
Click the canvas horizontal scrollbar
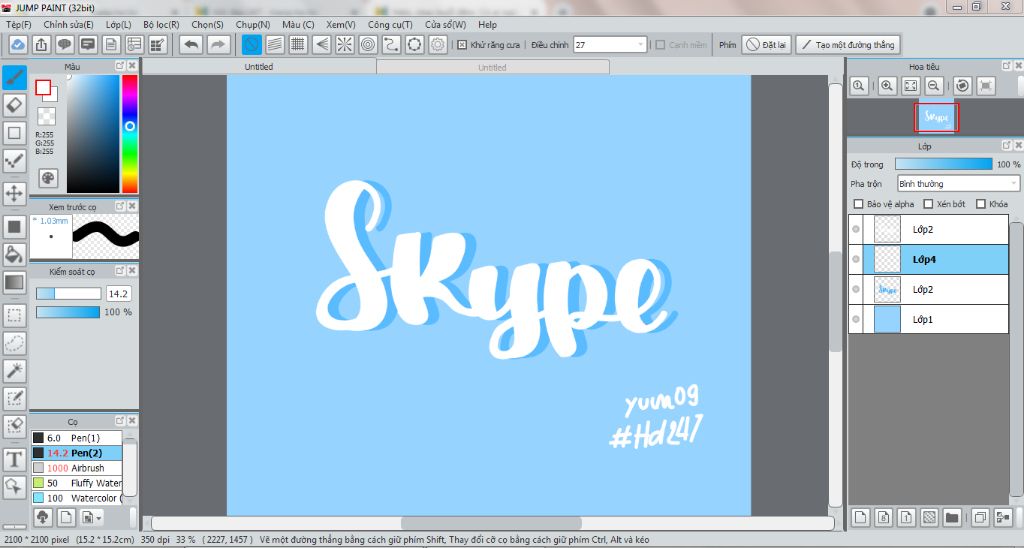coord(492,523)
